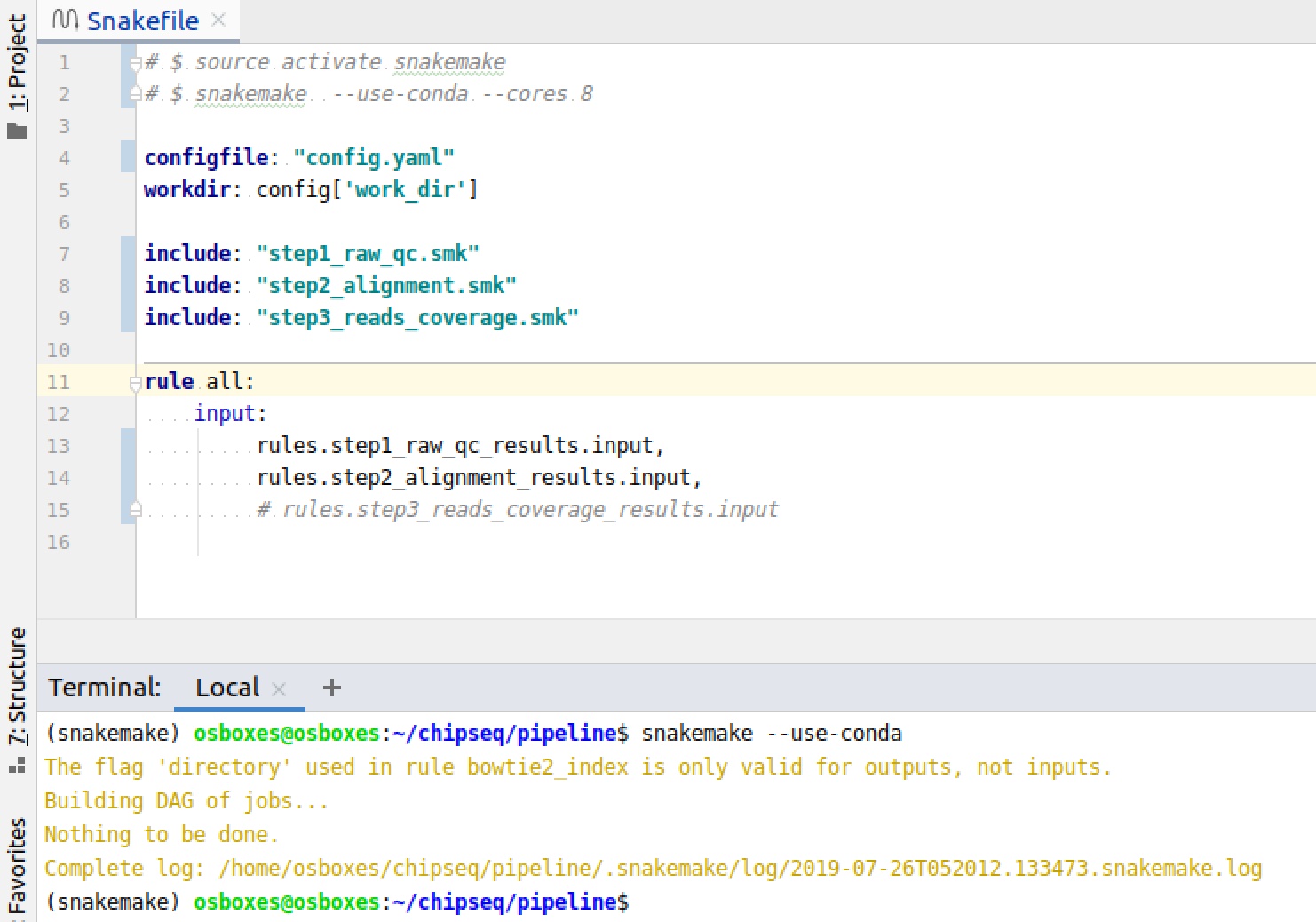Close the Snakefile tab
1316x922 pixels.
tap(218, 18)
